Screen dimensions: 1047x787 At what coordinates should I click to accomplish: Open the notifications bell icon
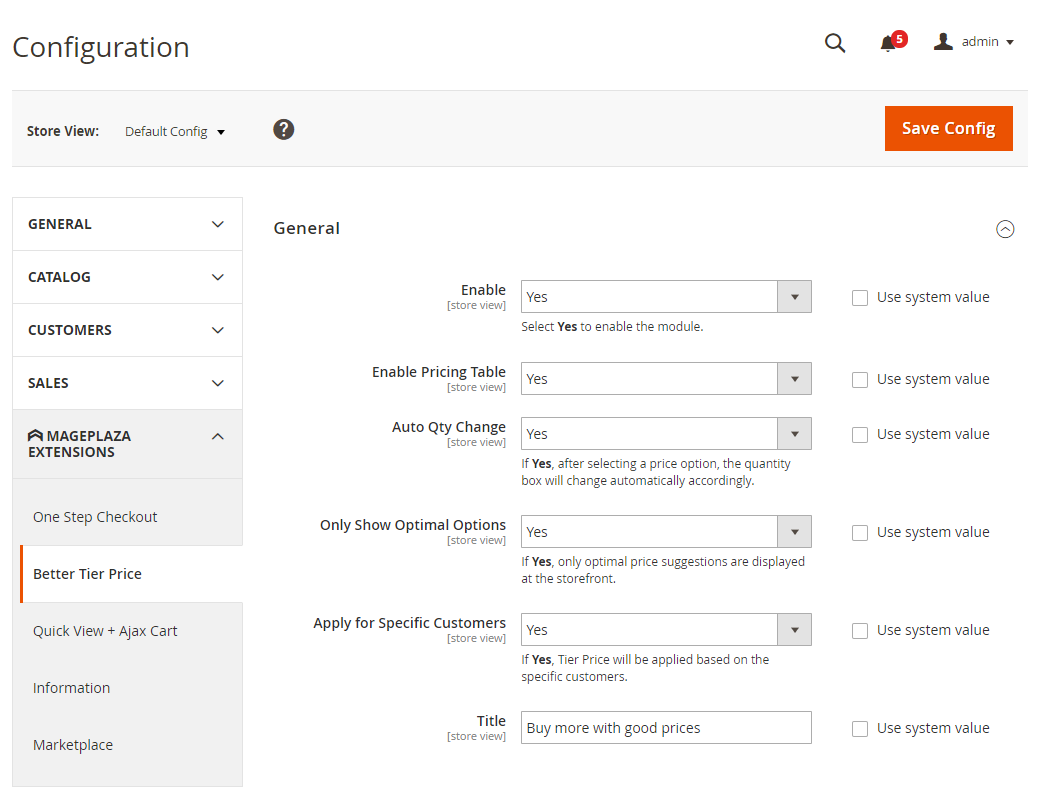pyautogui.click(x=887, y=43)
